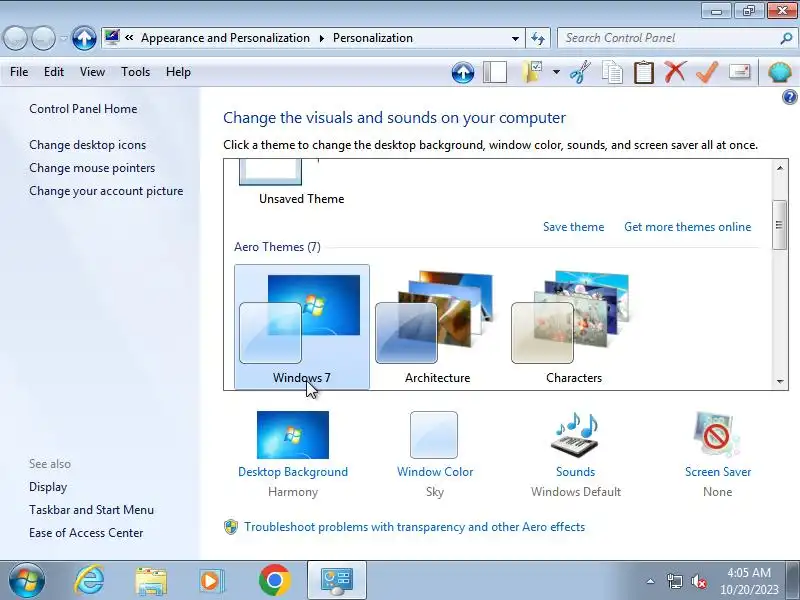This screenshot has width=800, height=600.
Task: Launch Internet Explorer from taskbar
Action: [89, 581]
